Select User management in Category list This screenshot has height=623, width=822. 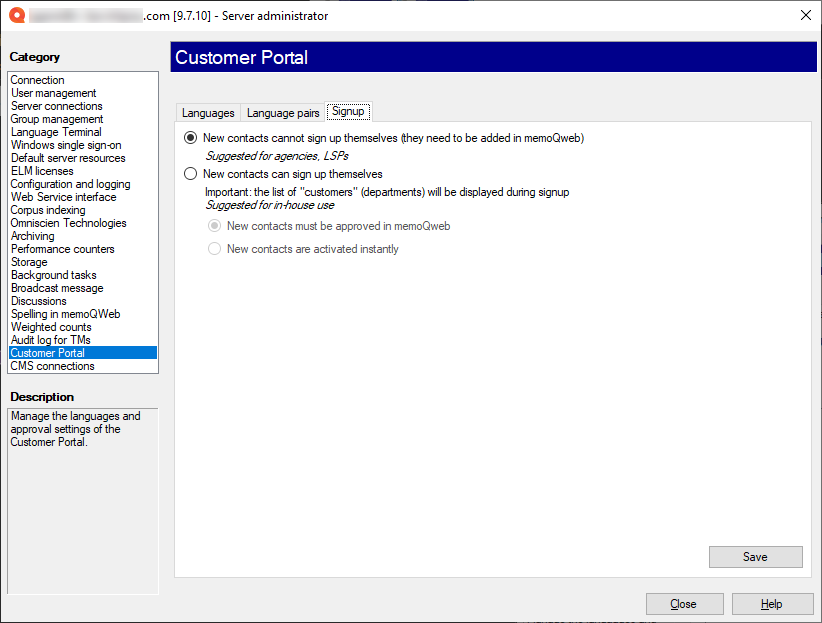pos(54,93)
